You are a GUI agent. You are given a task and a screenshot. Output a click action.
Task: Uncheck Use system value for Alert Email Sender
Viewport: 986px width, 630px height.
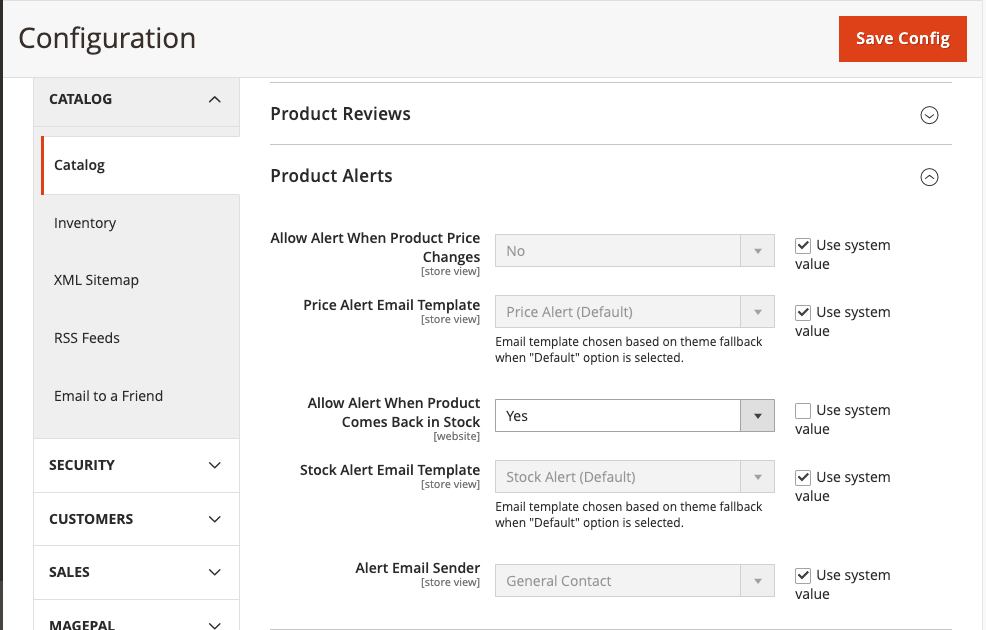click(803, 575)
